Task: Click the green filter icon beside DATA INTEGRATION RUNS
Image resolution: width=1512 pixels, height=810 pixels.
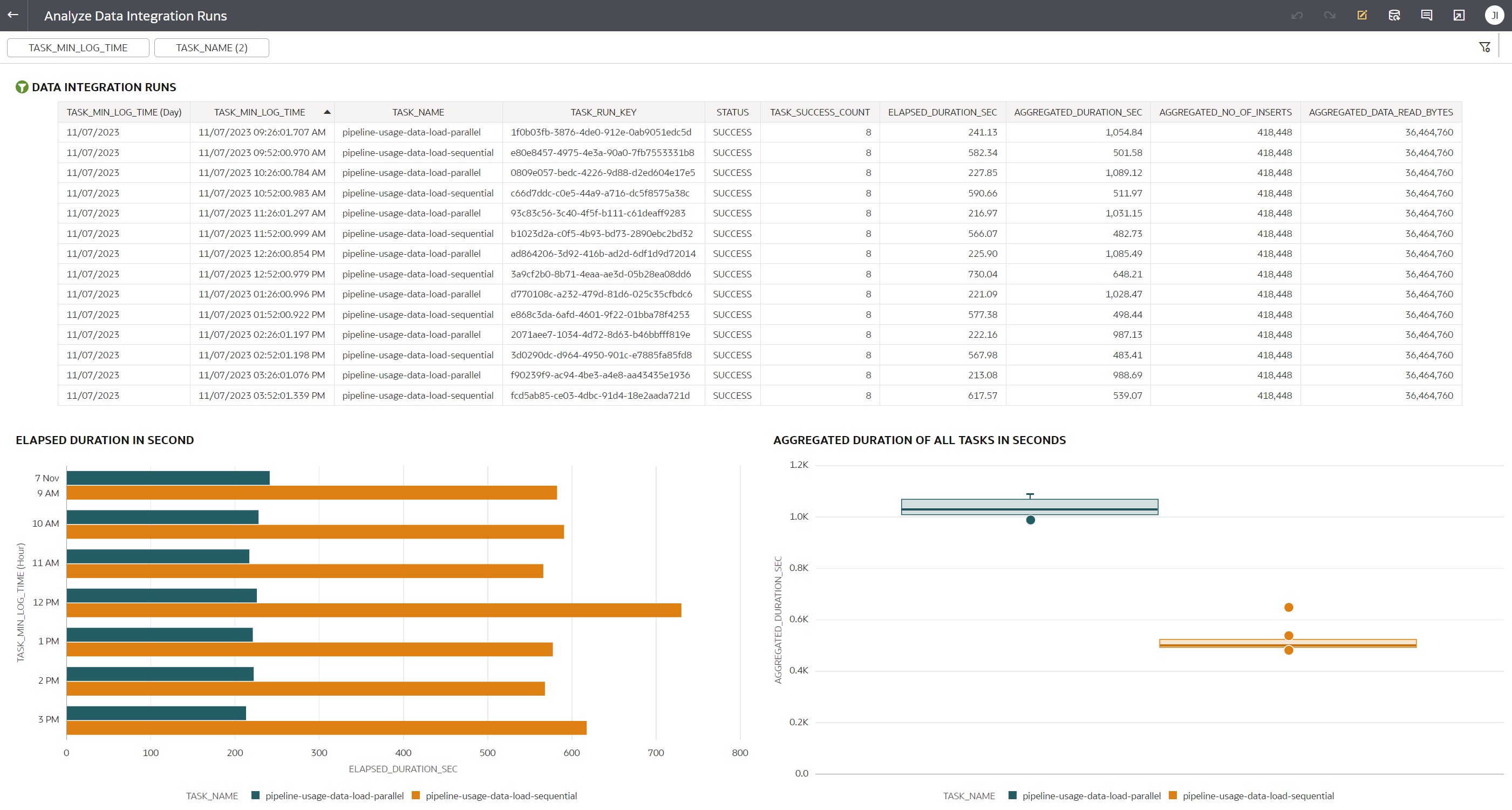Action: pos(22,87)
